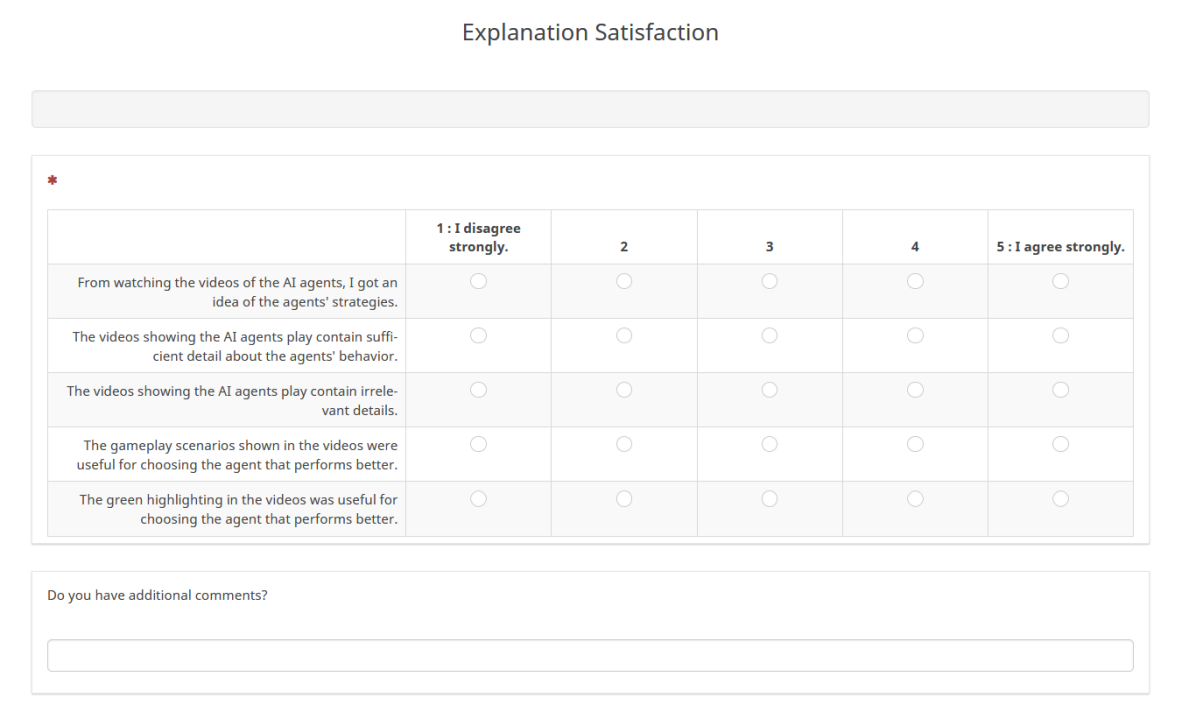Screen dimensions: 1196x726
Task: Choose 3 for 'agents' strategies' statement
Action: 769,282
